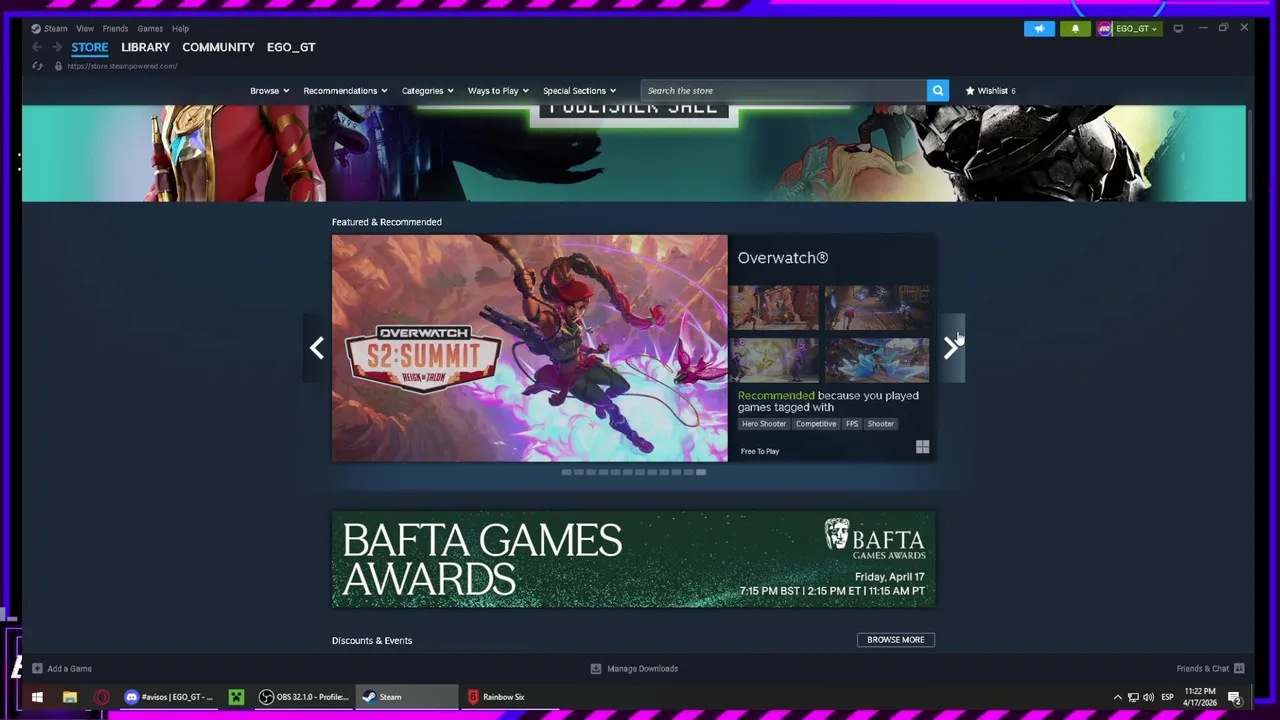Click the EGO_GT profile avatar

[x=1105, y=28]
